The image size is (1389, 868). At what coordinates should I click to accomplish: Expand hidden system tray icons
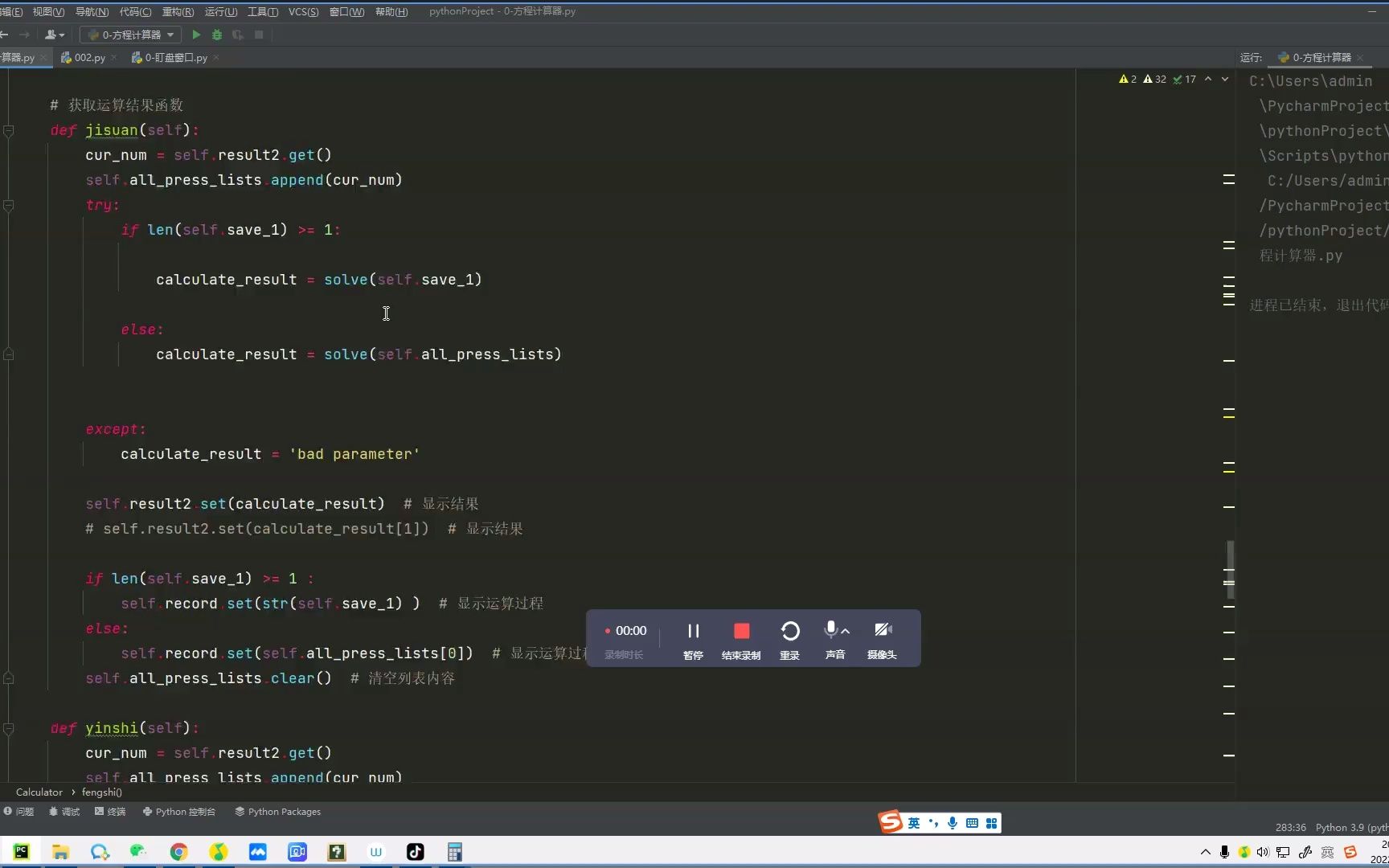pyautogui.click(x=1204, y=852)
